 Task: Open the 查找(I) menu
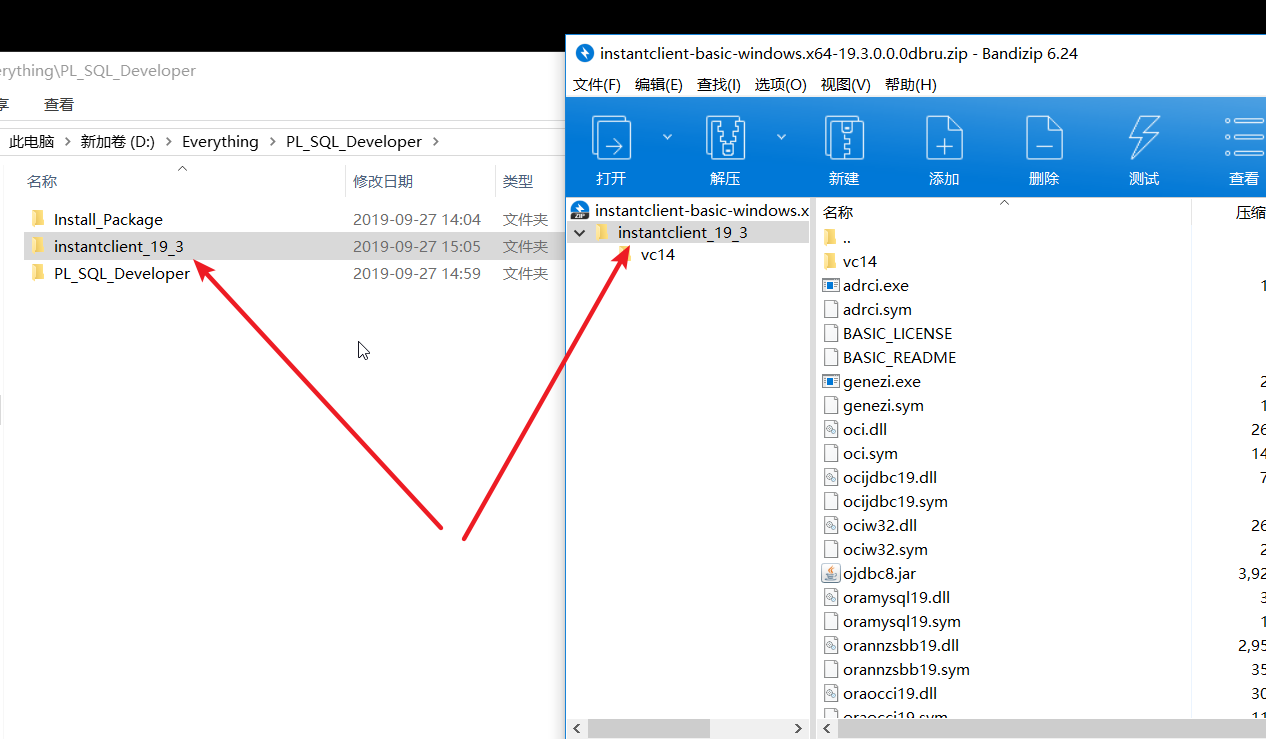pos(719,85)
